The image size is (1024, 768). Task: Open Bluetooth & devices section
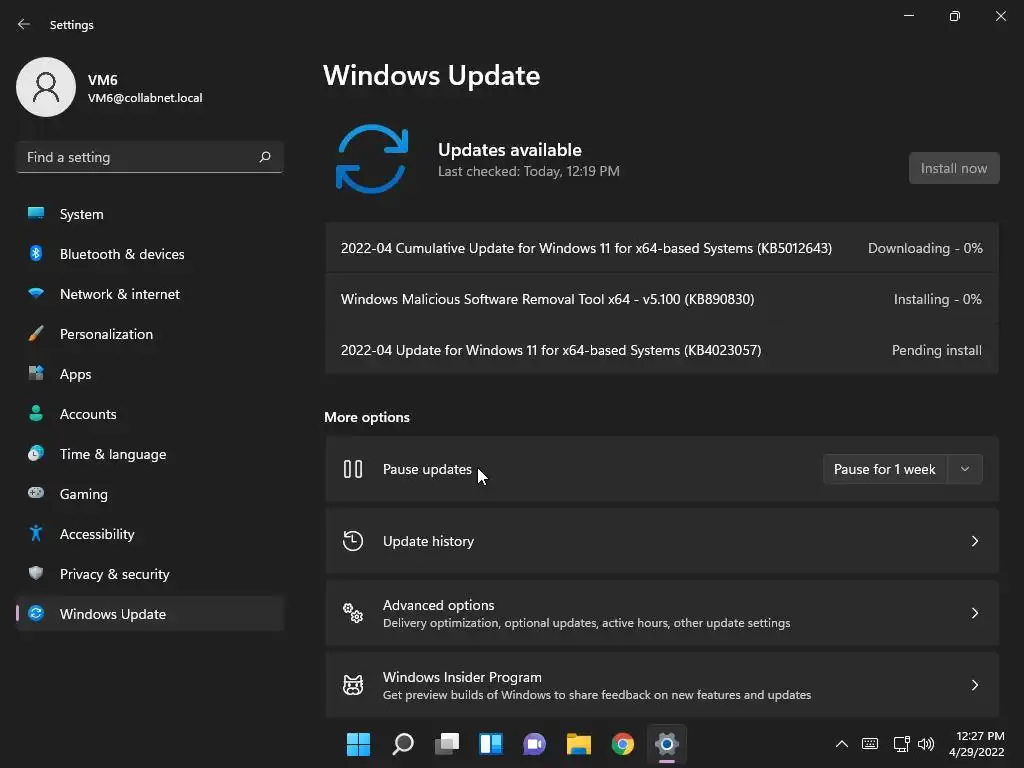pyautogui.click(x=150, y=254)
